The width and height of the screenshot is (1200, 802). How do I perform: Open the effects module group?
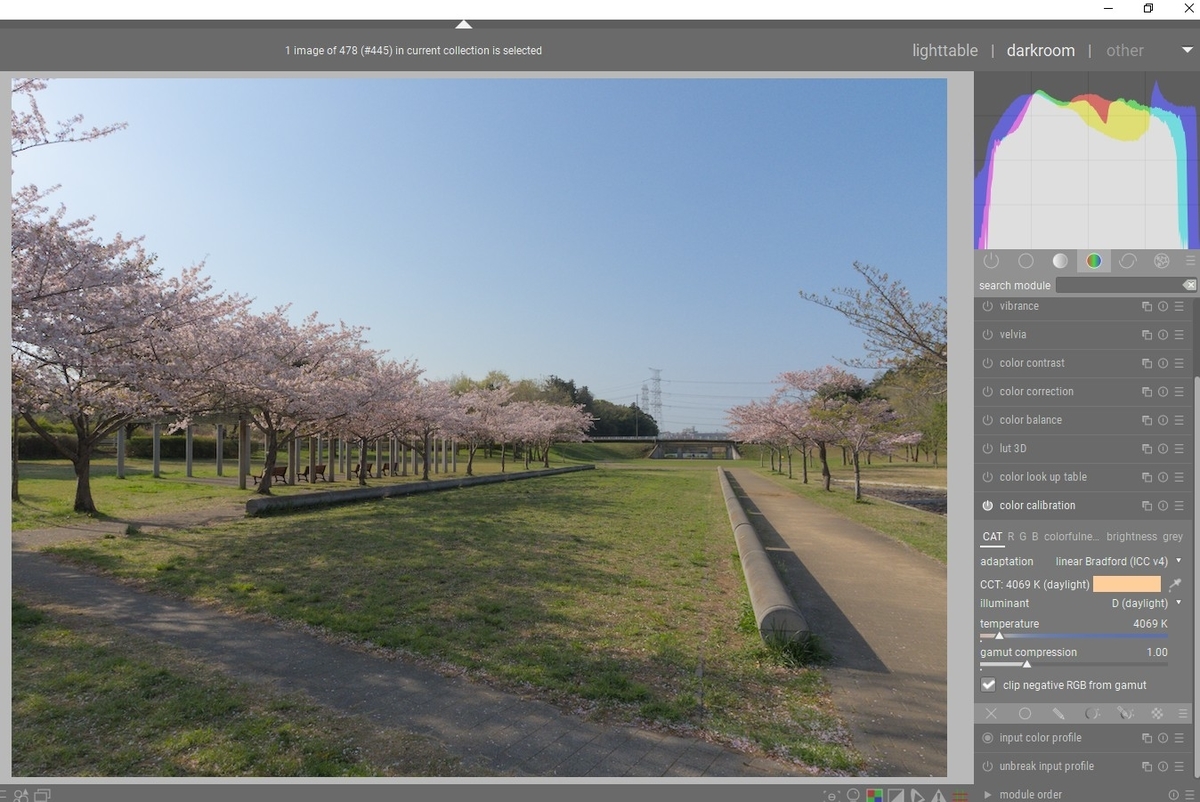click(1162, 261)
